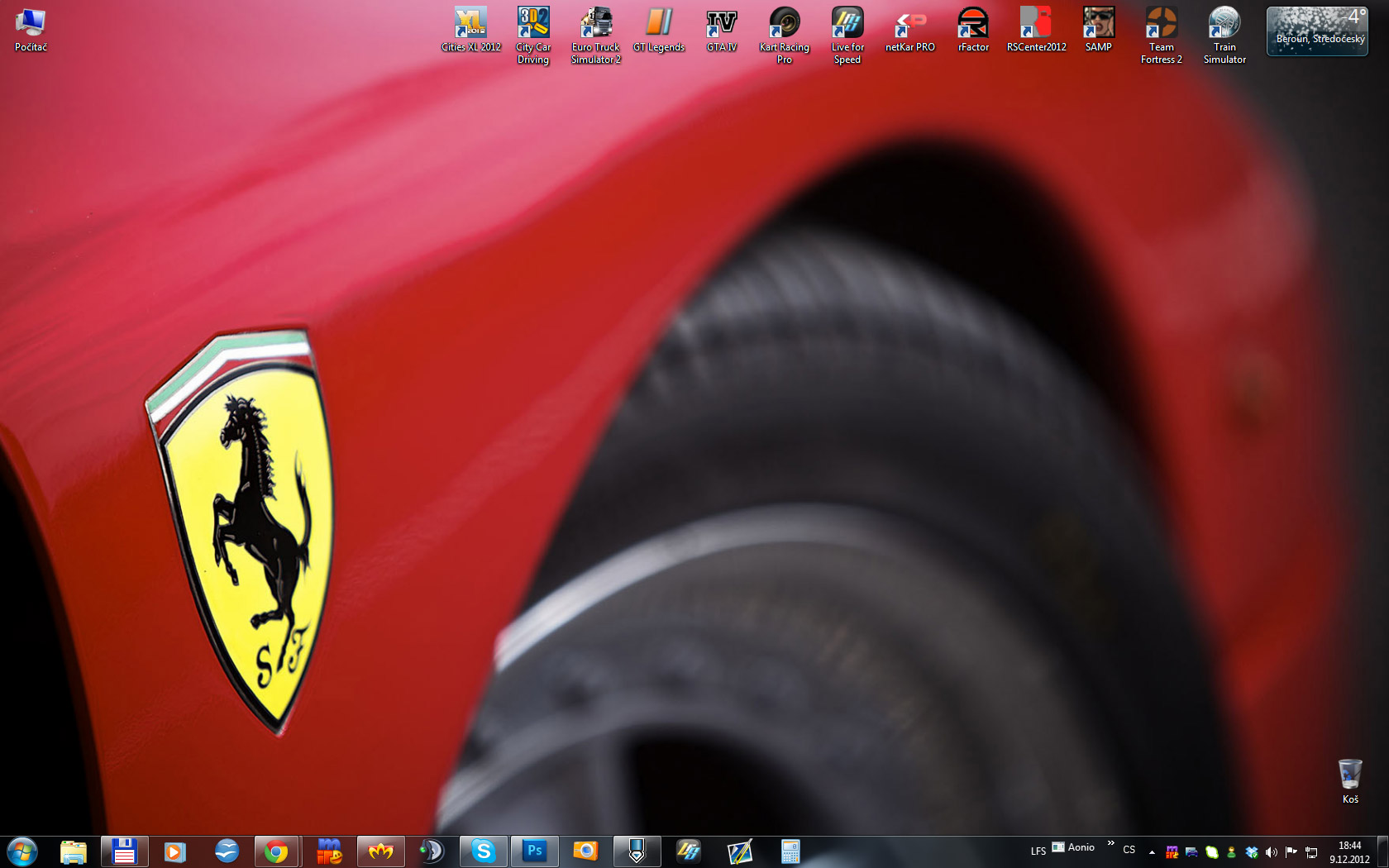Viewport: 1389px width, 868px height.
Task: Switch to the pencil-shield taskbar app
Action: 637,851
